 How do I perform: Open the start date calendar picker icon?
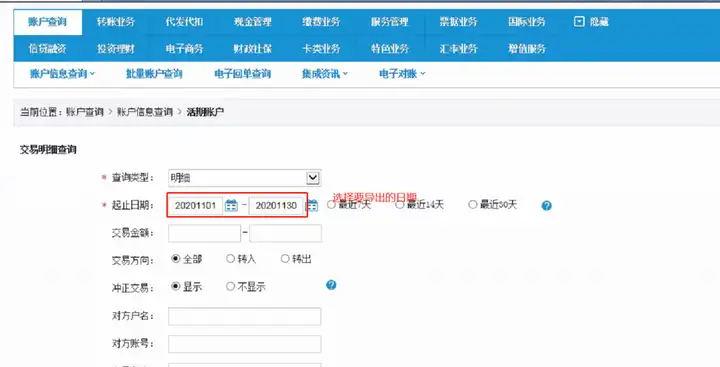point(231,205)
